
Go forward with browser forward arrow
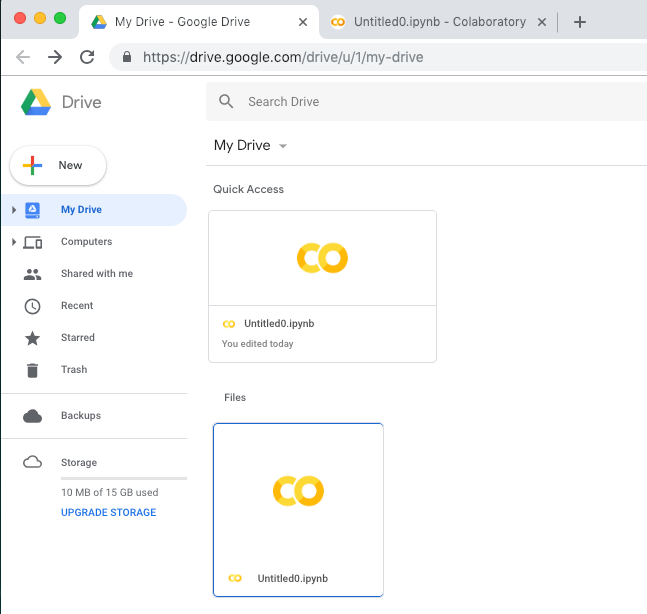click(55, 57)
